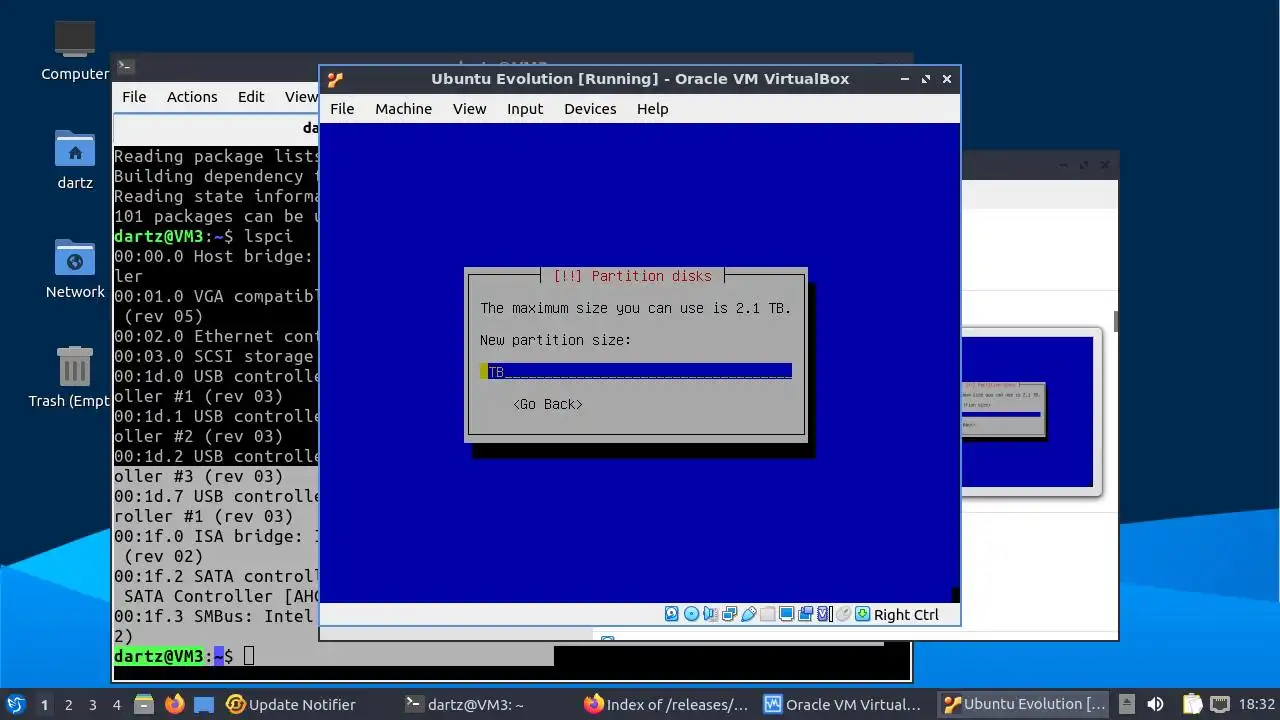Image resolution: width=1280 pixels, height=720 pixels.
Task: Click the audio status icon in VirtualBox
Action: 709,614
